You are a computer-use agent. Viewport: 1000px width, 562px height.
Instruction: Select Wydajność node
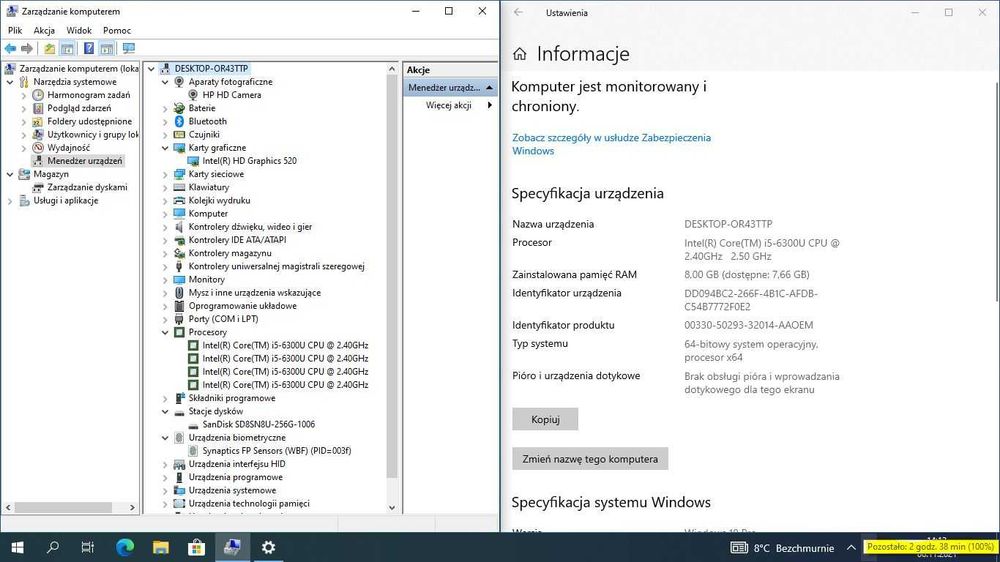[x=68, y=148]
